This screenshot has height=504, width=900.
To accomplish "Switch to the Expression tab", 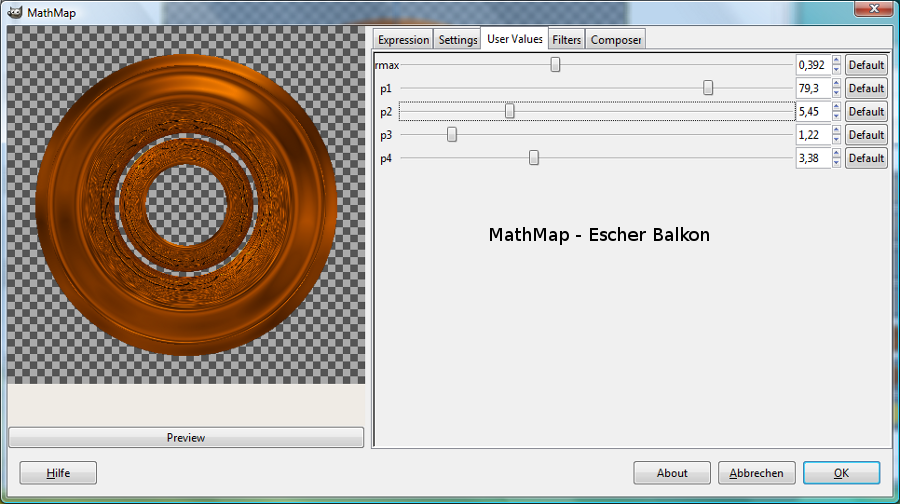I will pos(403,40).
